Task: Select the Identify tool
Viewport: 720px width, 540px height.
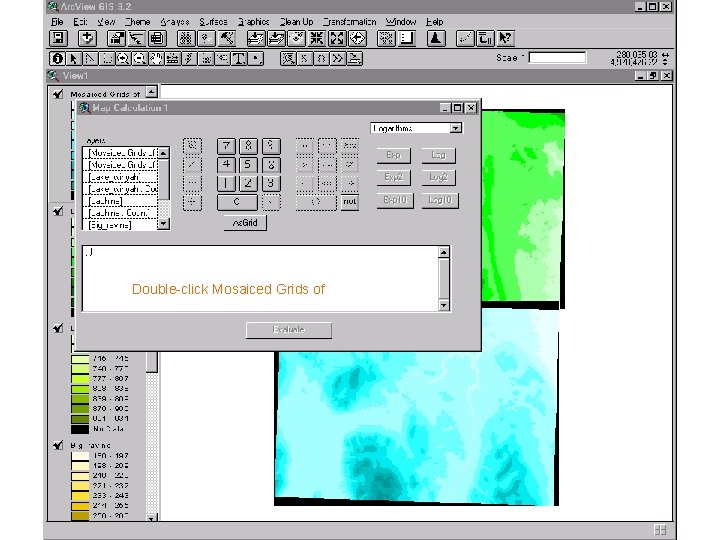Action: [x=57, y=59]
